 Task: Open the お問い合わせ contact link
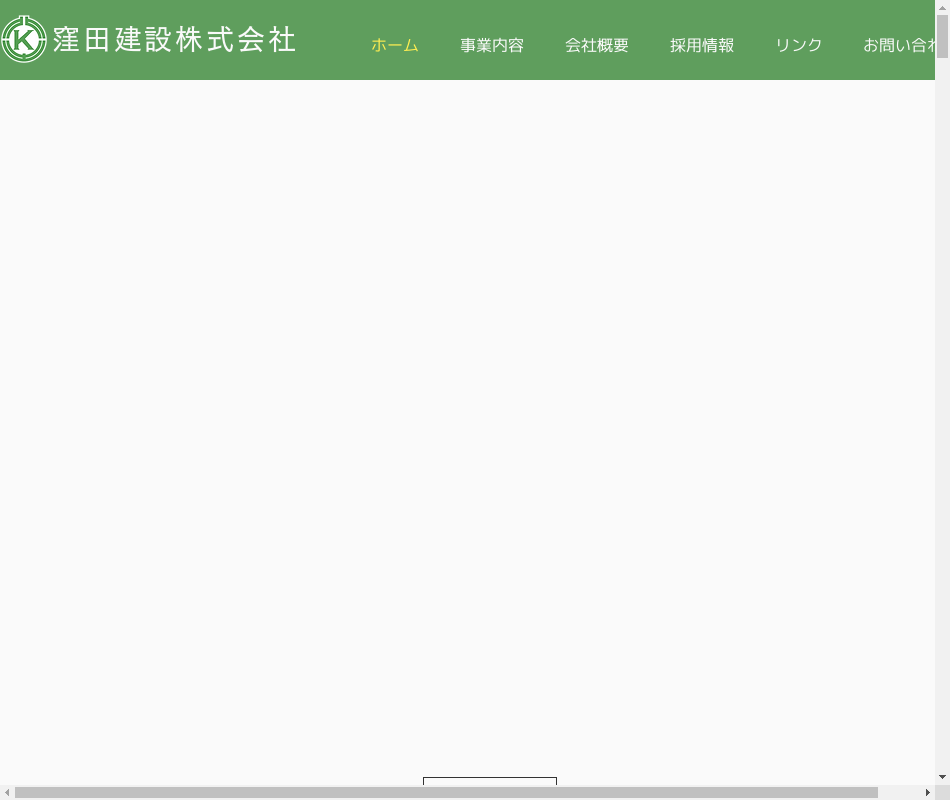898,46
